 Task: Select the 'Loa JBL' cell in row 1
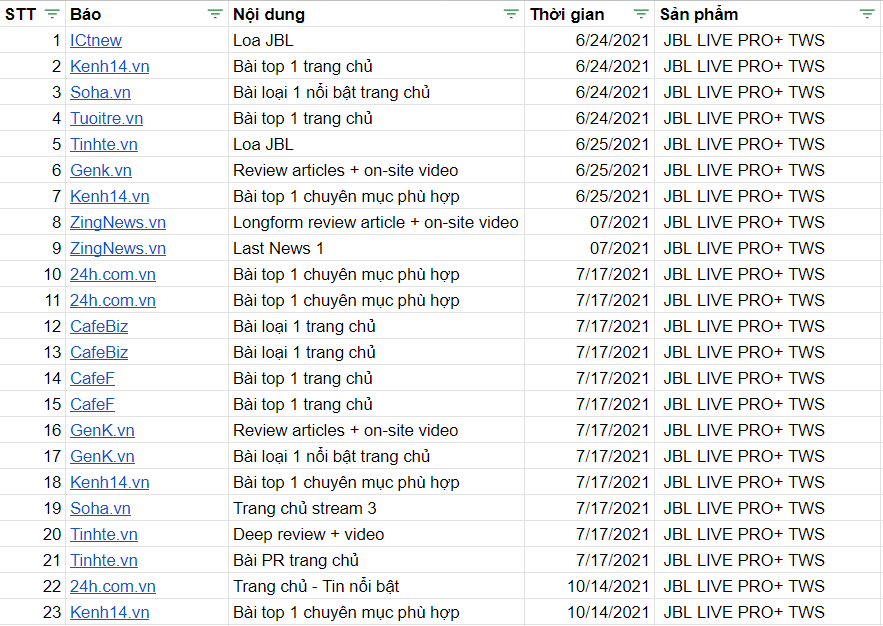[x=376, y=41]
